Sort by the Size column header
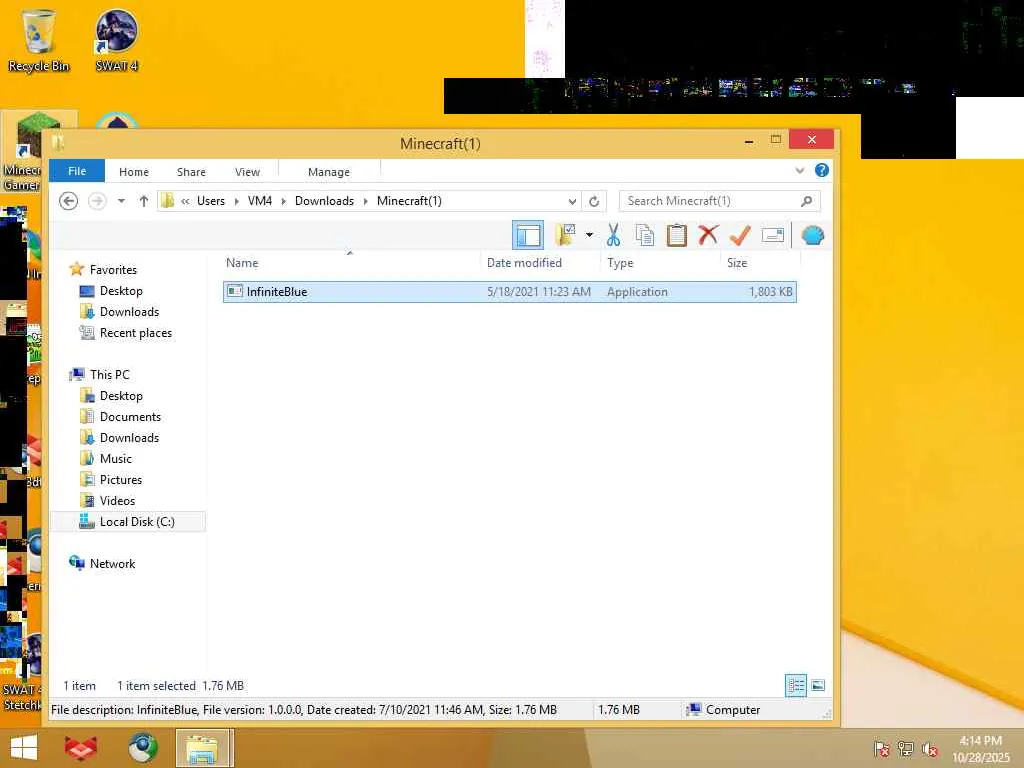 pos(737,263)
